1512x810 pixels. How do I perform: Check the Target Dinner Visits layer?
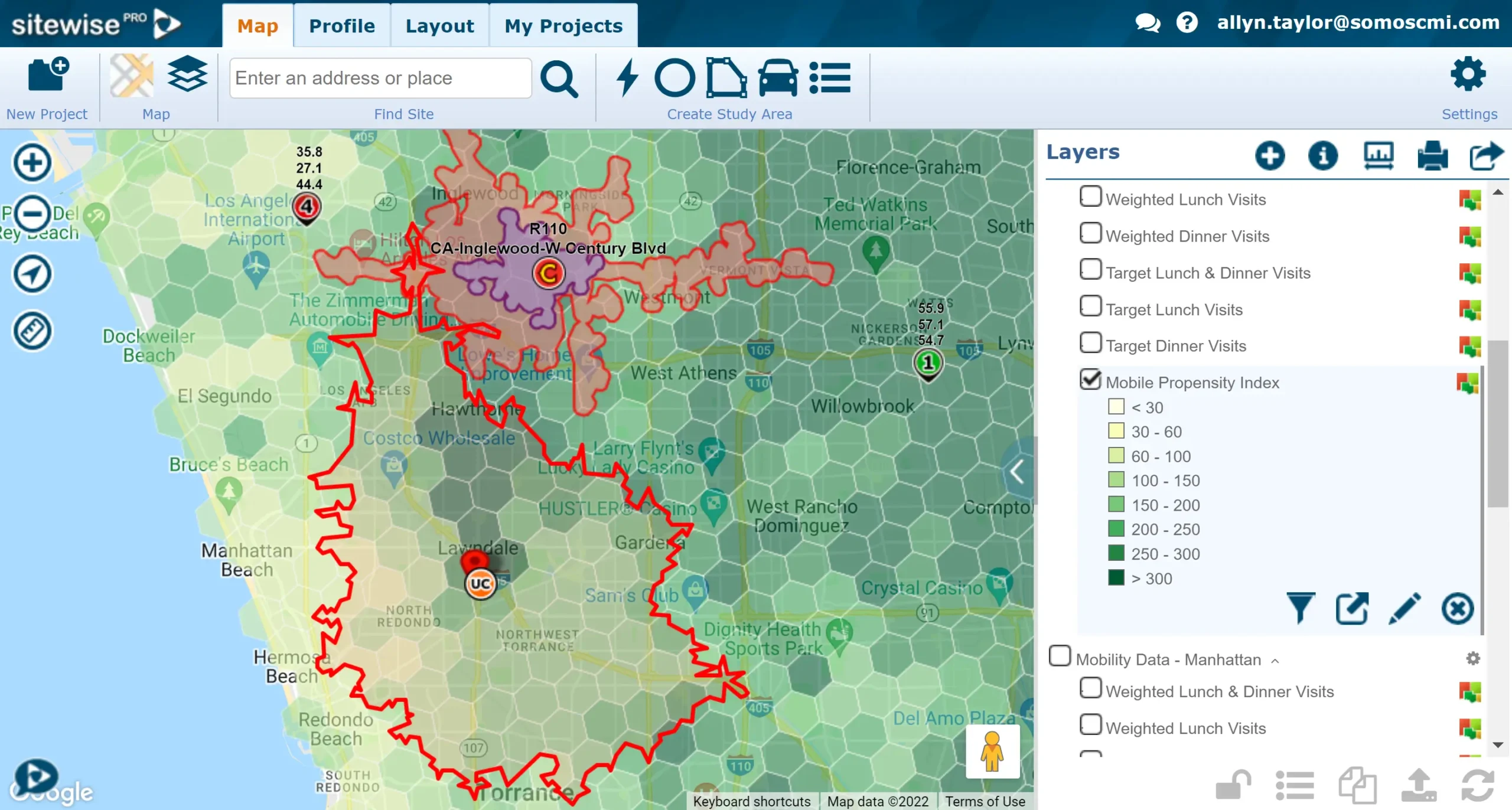click(1090, 343)
